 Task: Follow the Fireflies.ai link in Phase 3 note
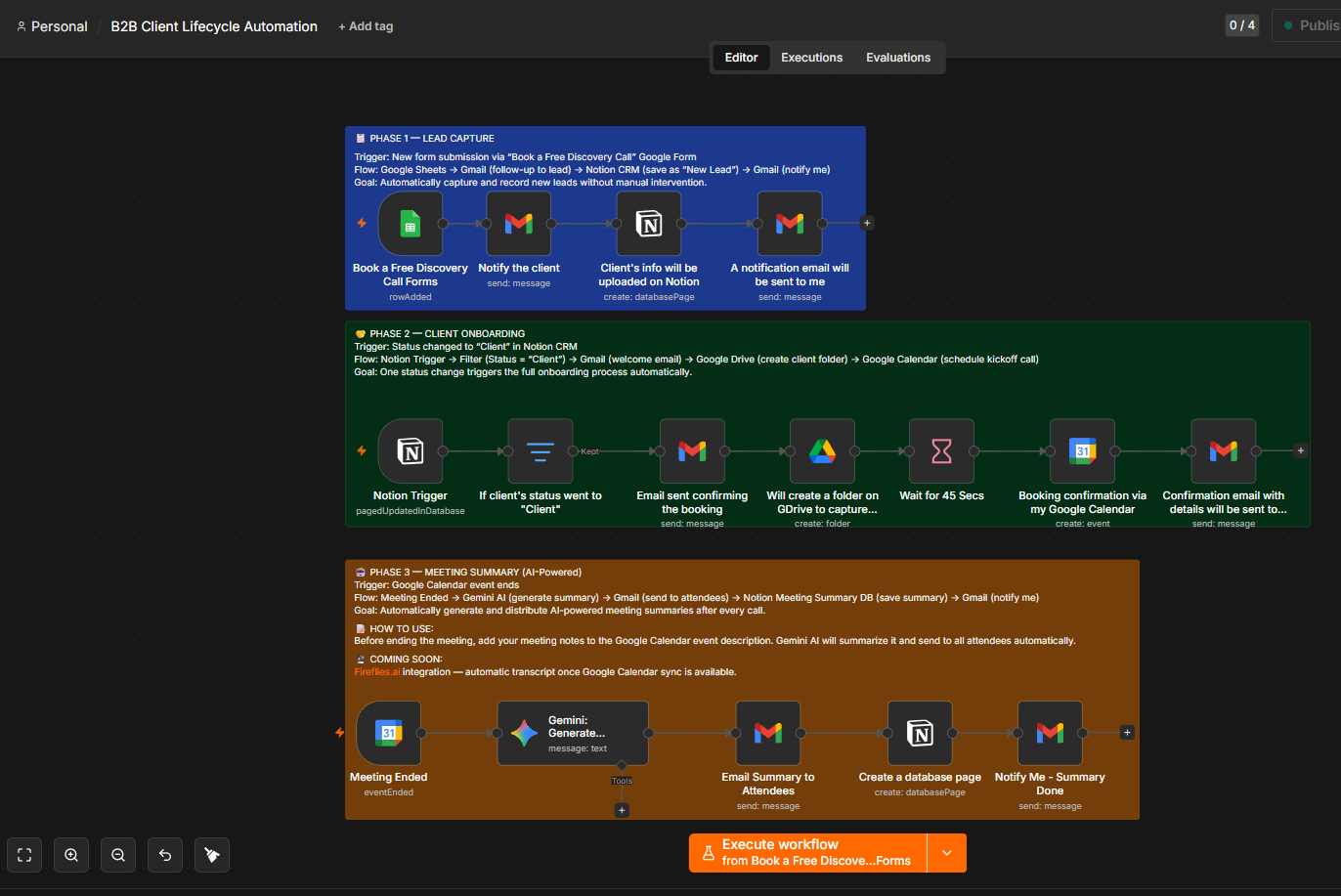pos(377,672)
